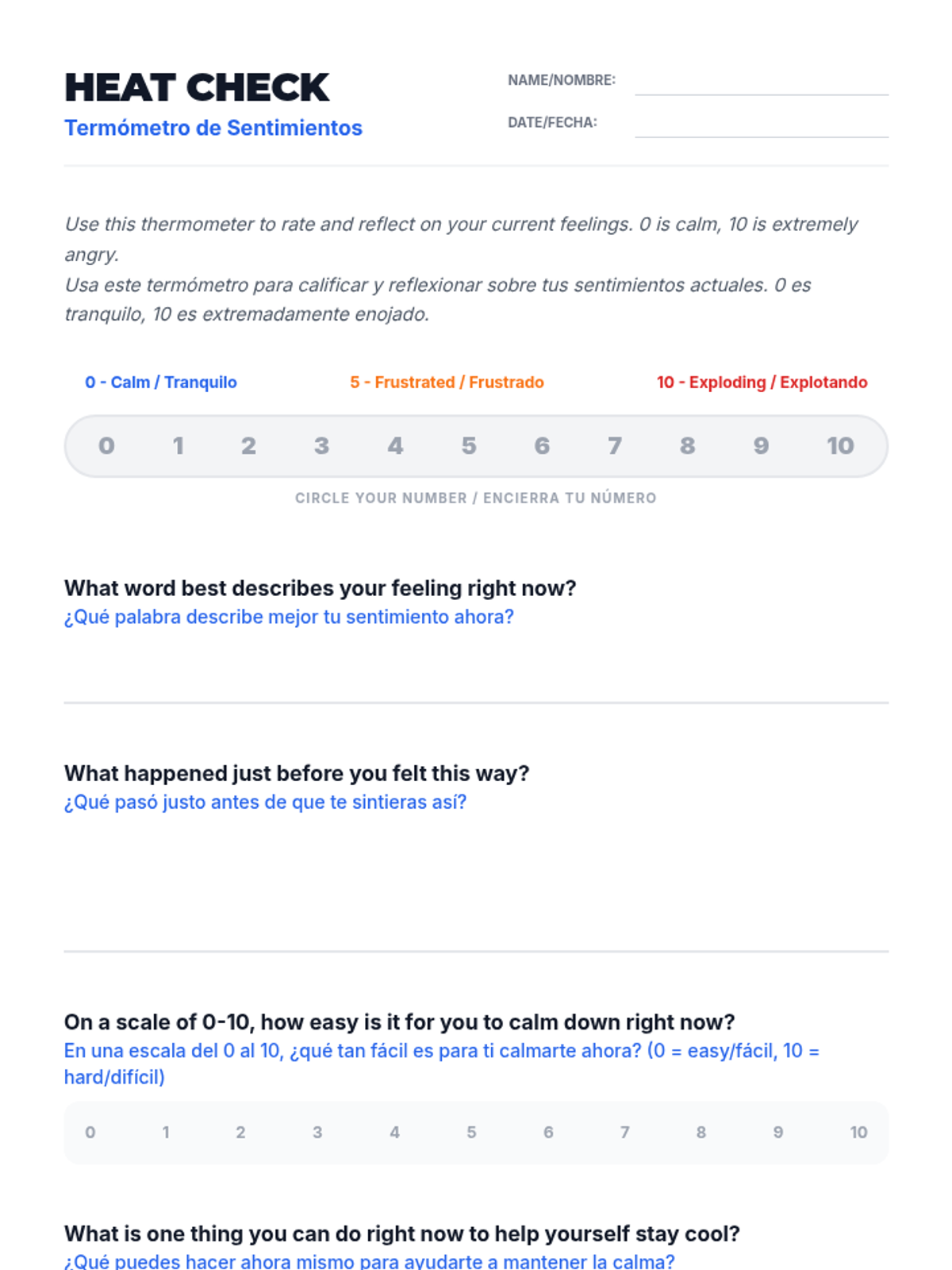Select 8 on the feelings thermometer
This screenshot has height=1270, width=952.
pos(688,446)
